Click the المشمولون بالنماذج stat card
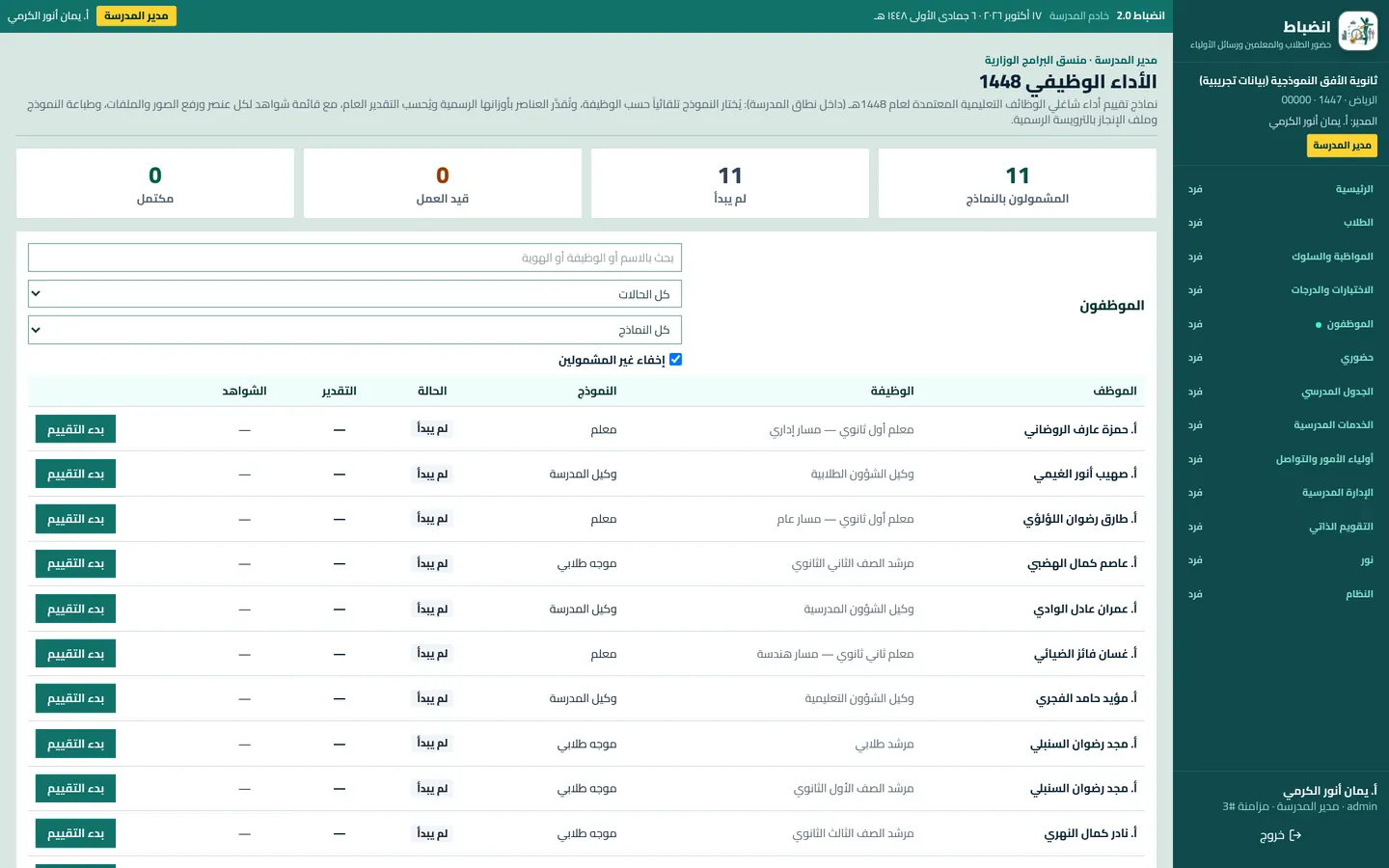 1018,183
